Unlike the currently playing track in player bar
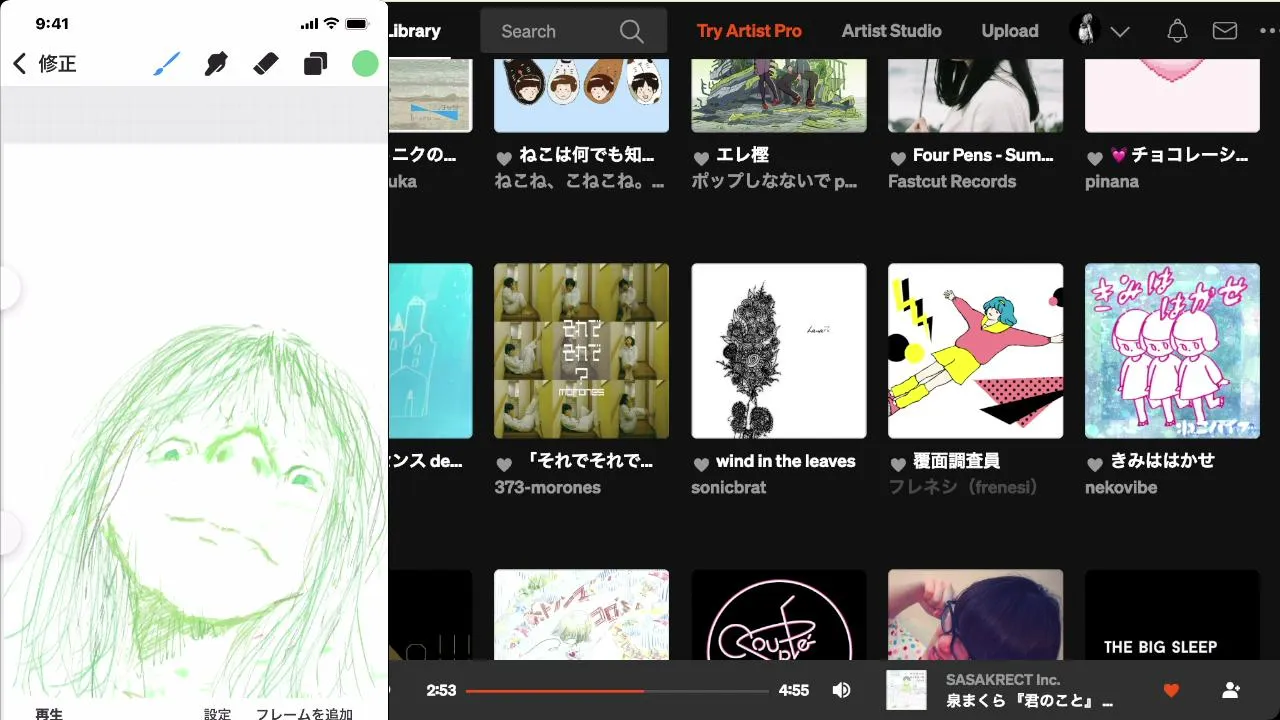Viewport: 1280px width, 720px height. pyautogui.click(x=1172, y=690)
